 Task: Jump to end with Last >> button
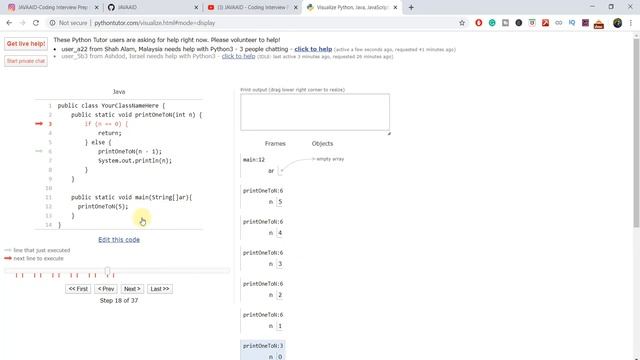(160, 289)
